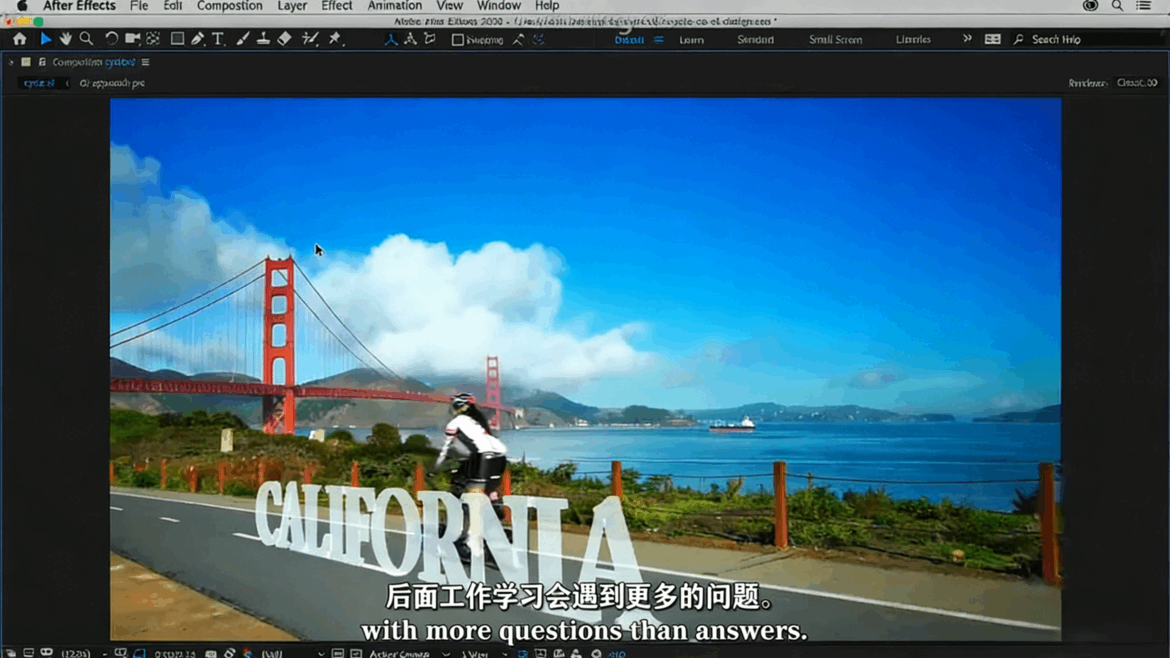This screenshot has height=658, width=1170.
Task: Choose the Type tool
Action: tap(218, 38)
